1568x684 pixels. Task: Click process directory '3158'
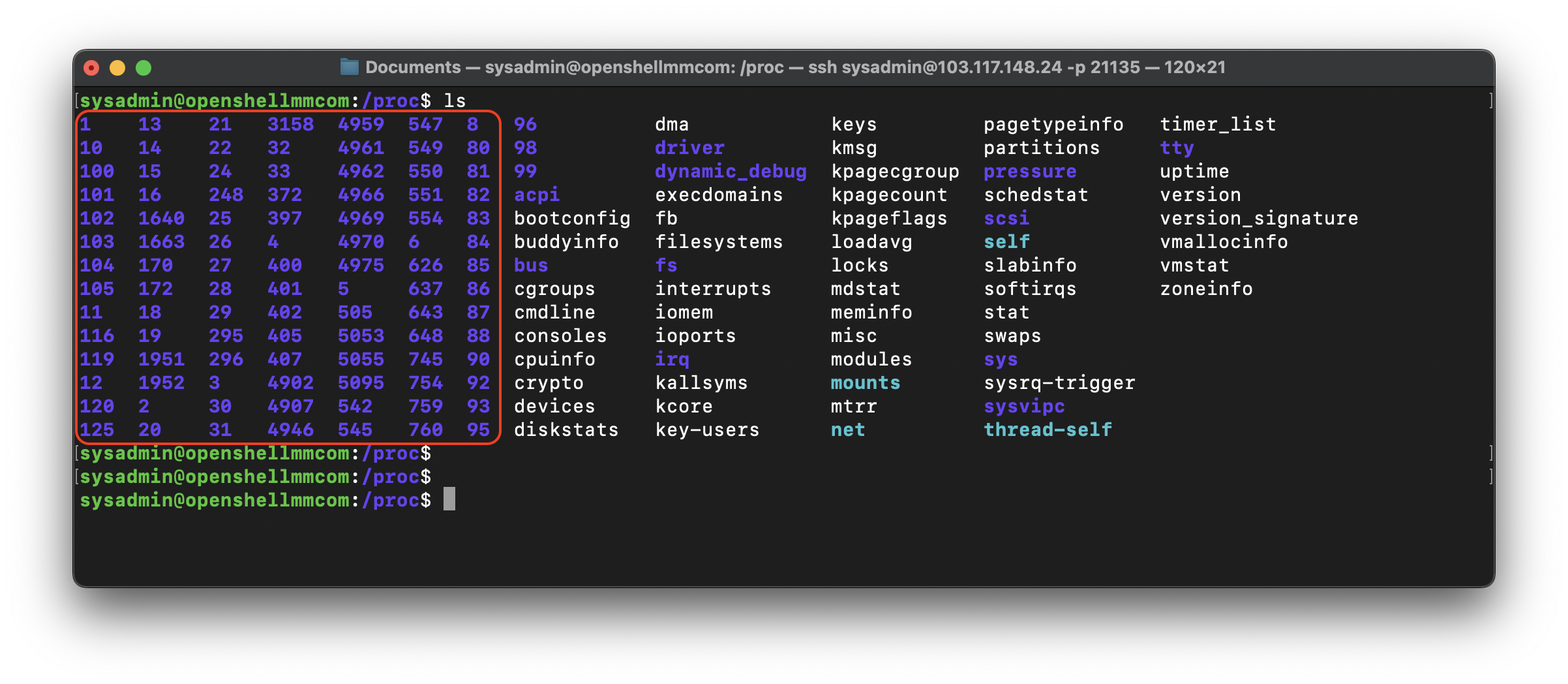pos(290,124)
